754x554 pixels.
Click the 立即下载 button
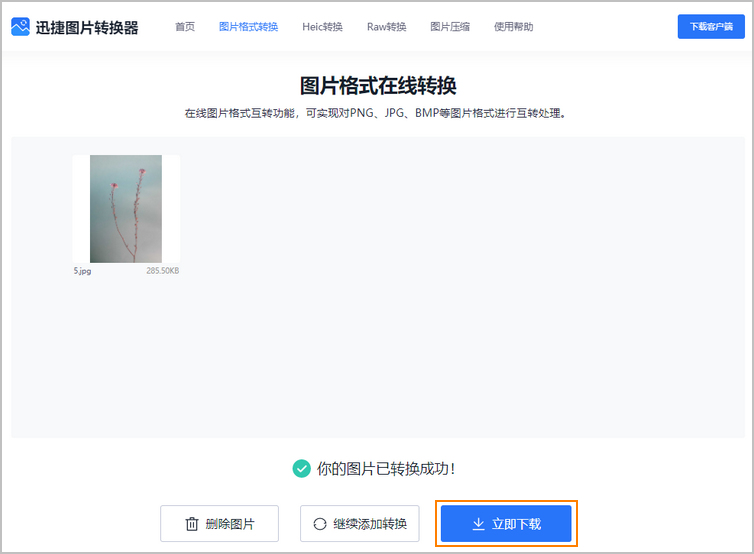click(506, 523)
